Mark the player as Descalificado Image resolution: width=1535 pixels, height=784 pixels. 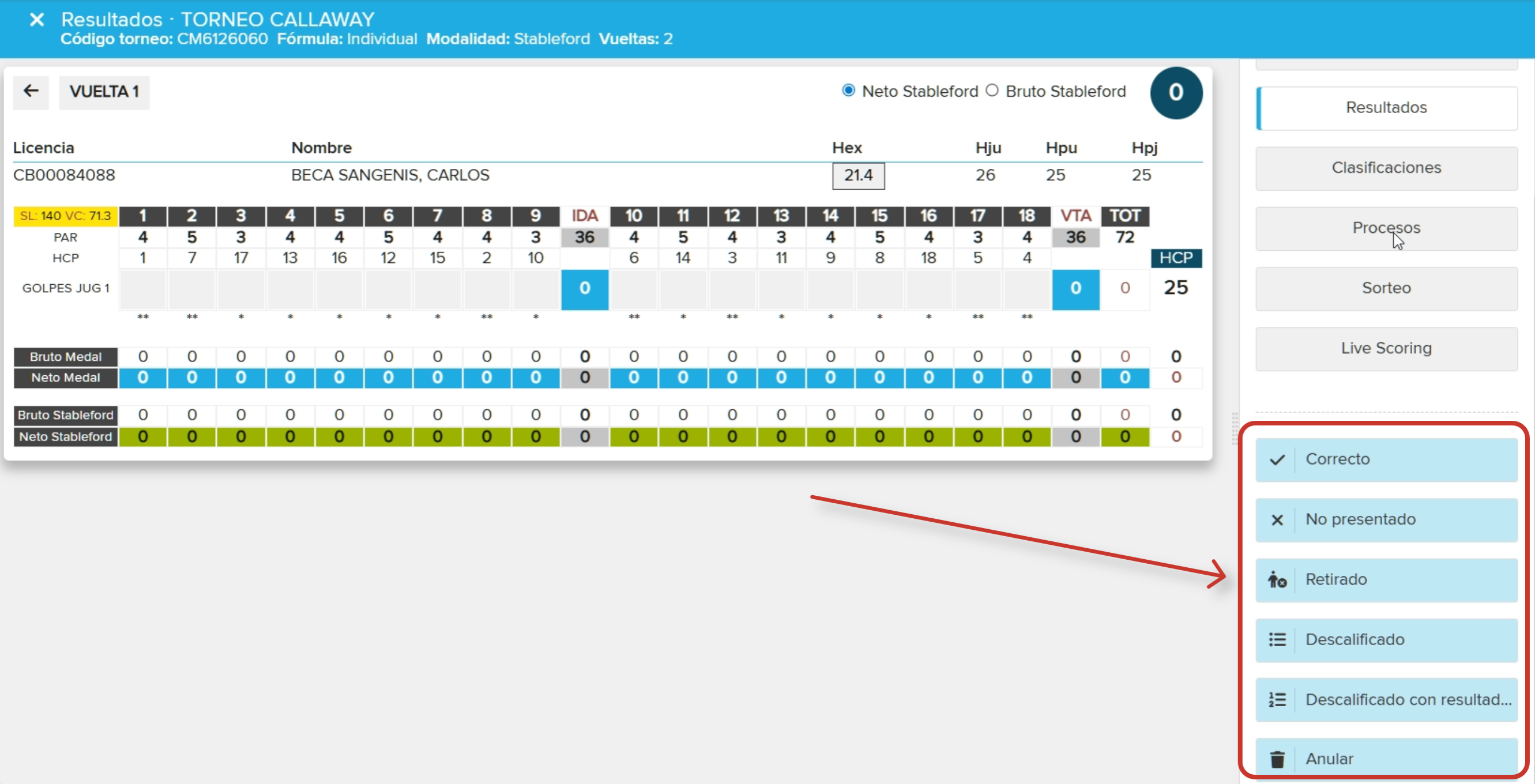coord(1386,640)
